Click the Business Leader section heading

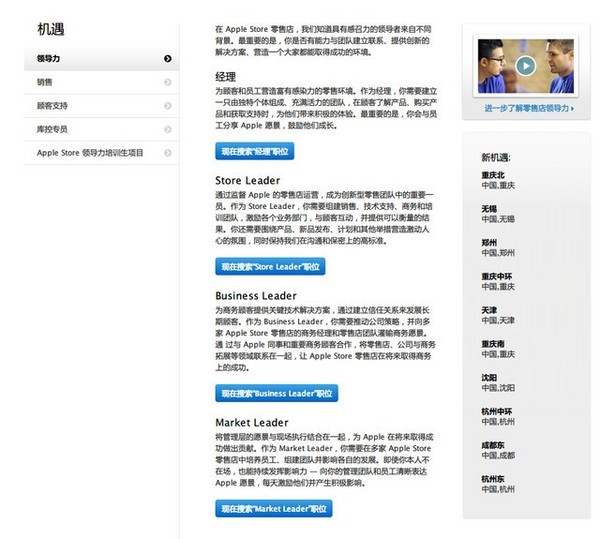coord(256,296)
